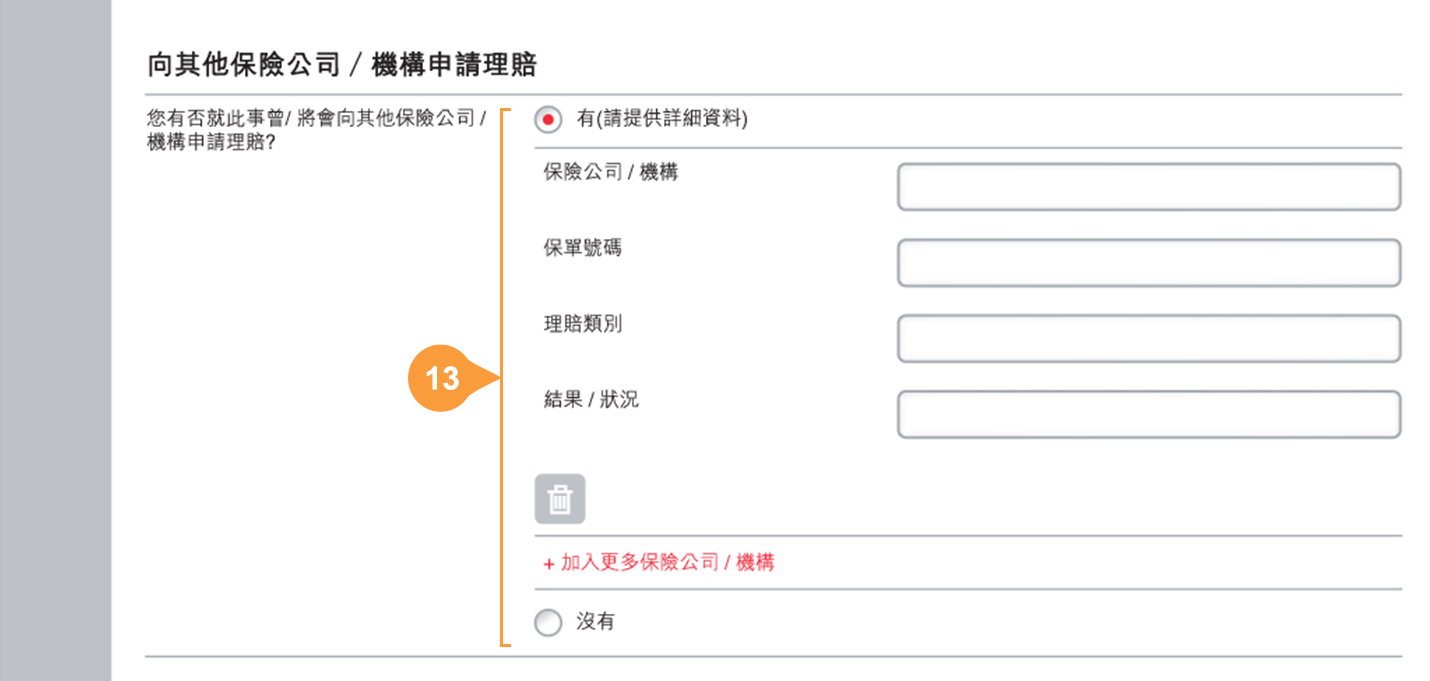Select the 理賠類別 input field
The width and height of the screenshot is (1430, 681).
1149,339
